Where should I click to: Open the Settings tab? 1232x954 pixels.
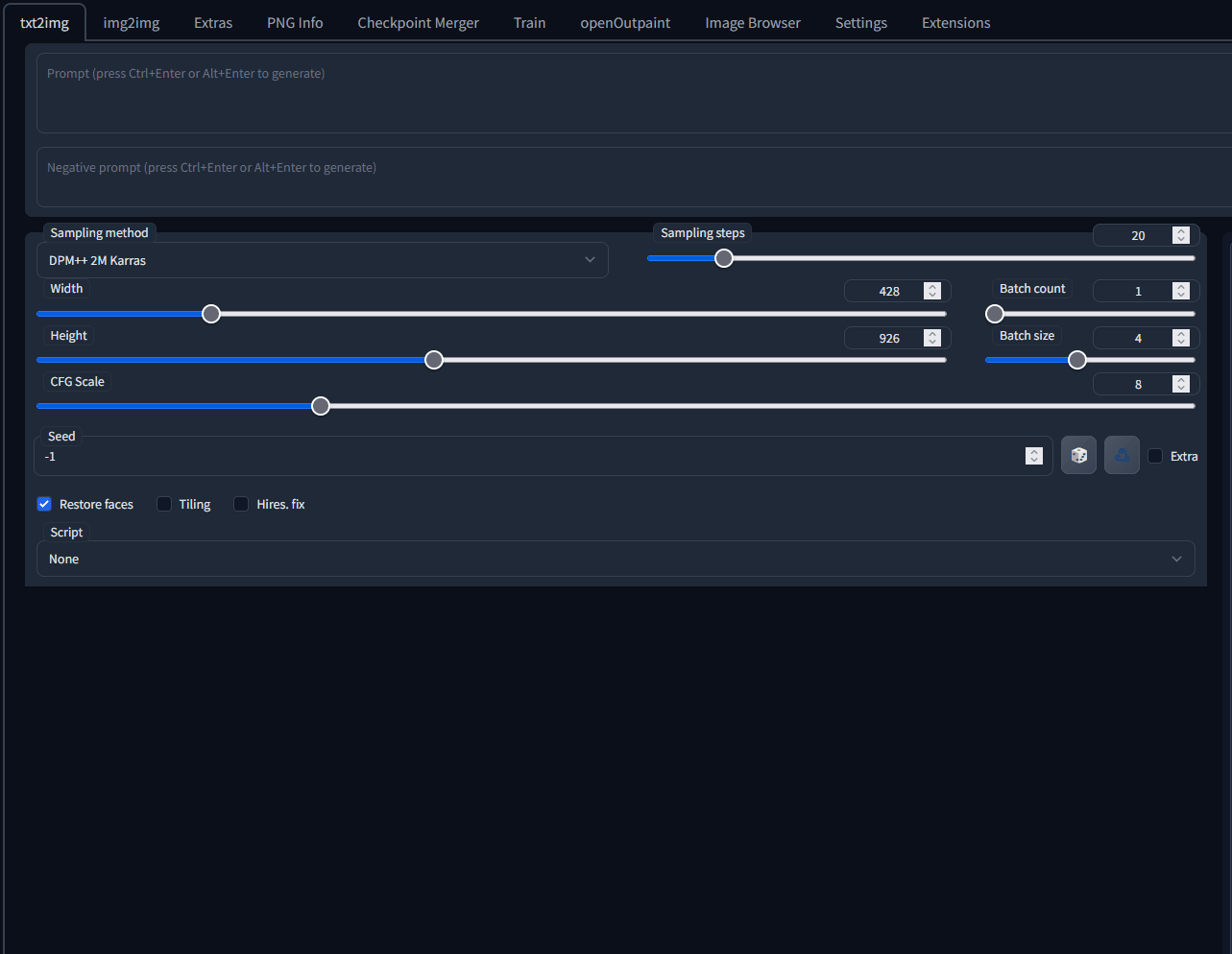coord(861,23)
